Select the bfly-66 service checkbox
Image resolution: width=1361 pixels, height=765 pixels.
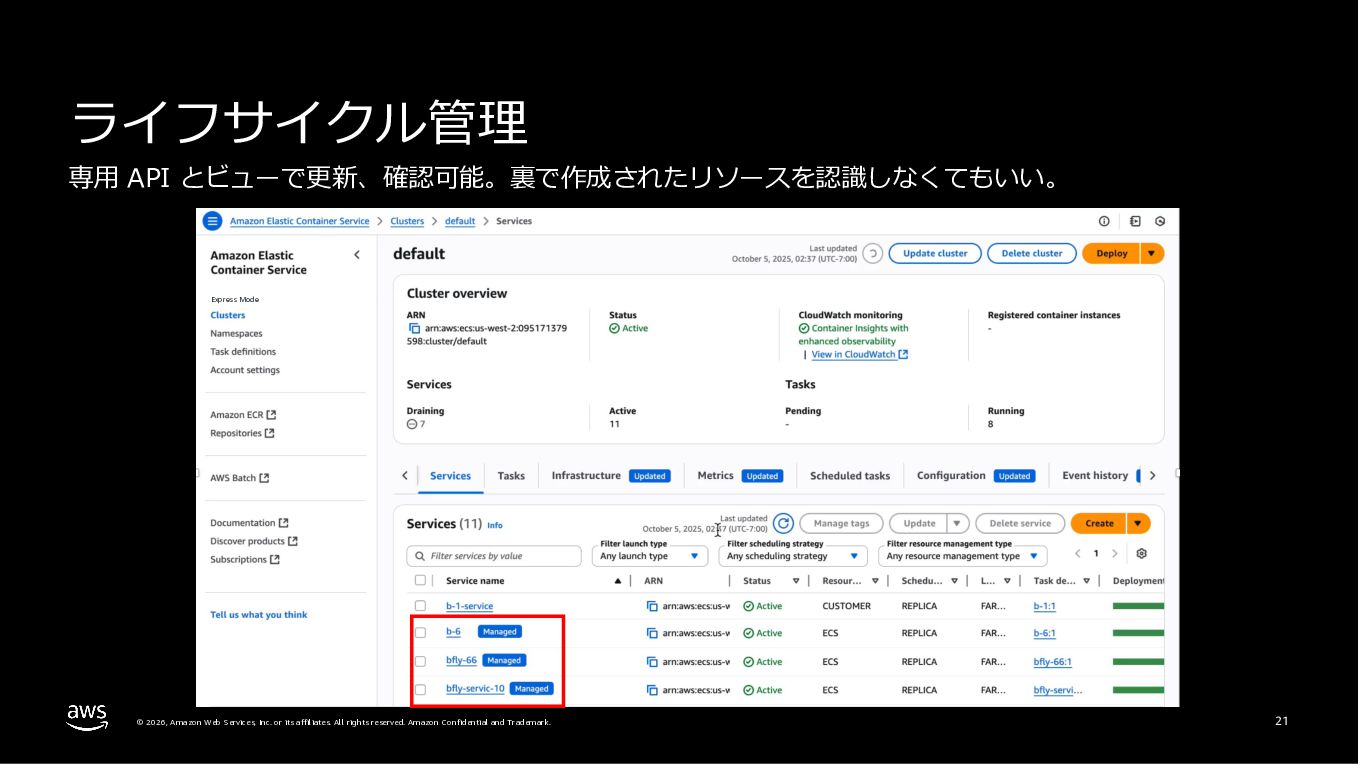[420, 662]
